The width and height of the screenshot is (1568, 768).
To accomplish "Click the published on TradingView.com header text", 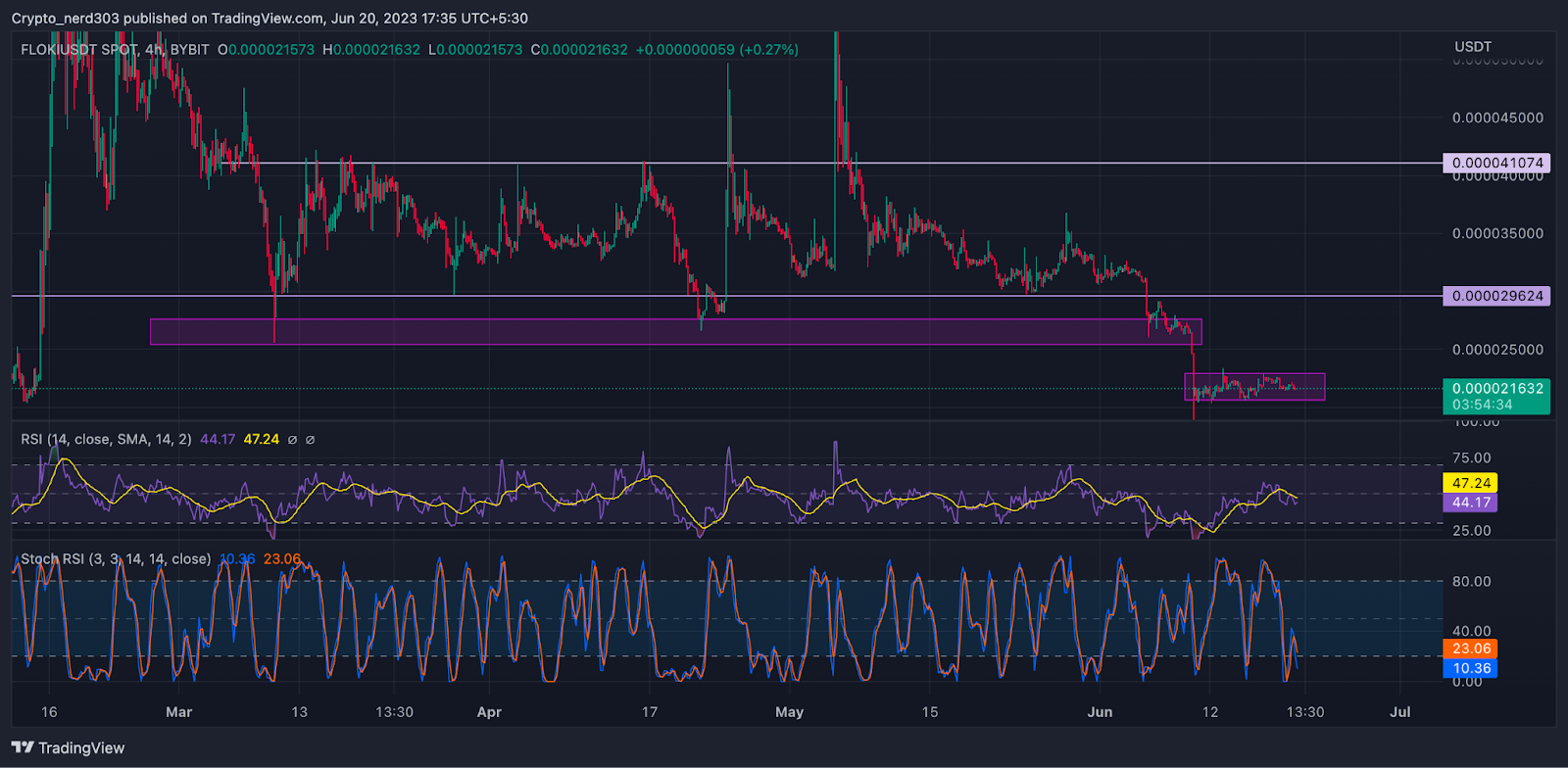I will point(216,18).
